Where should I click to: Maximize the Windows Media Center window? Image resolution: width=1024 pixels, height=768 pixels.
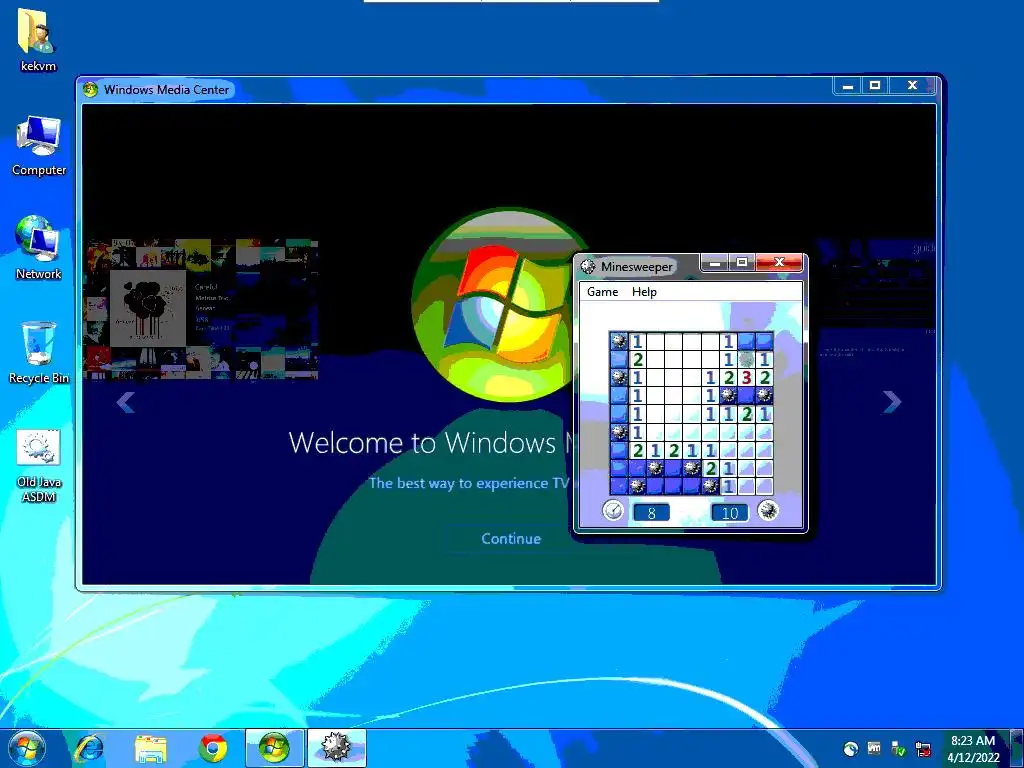pyautogui.click(x=875, y=86)
